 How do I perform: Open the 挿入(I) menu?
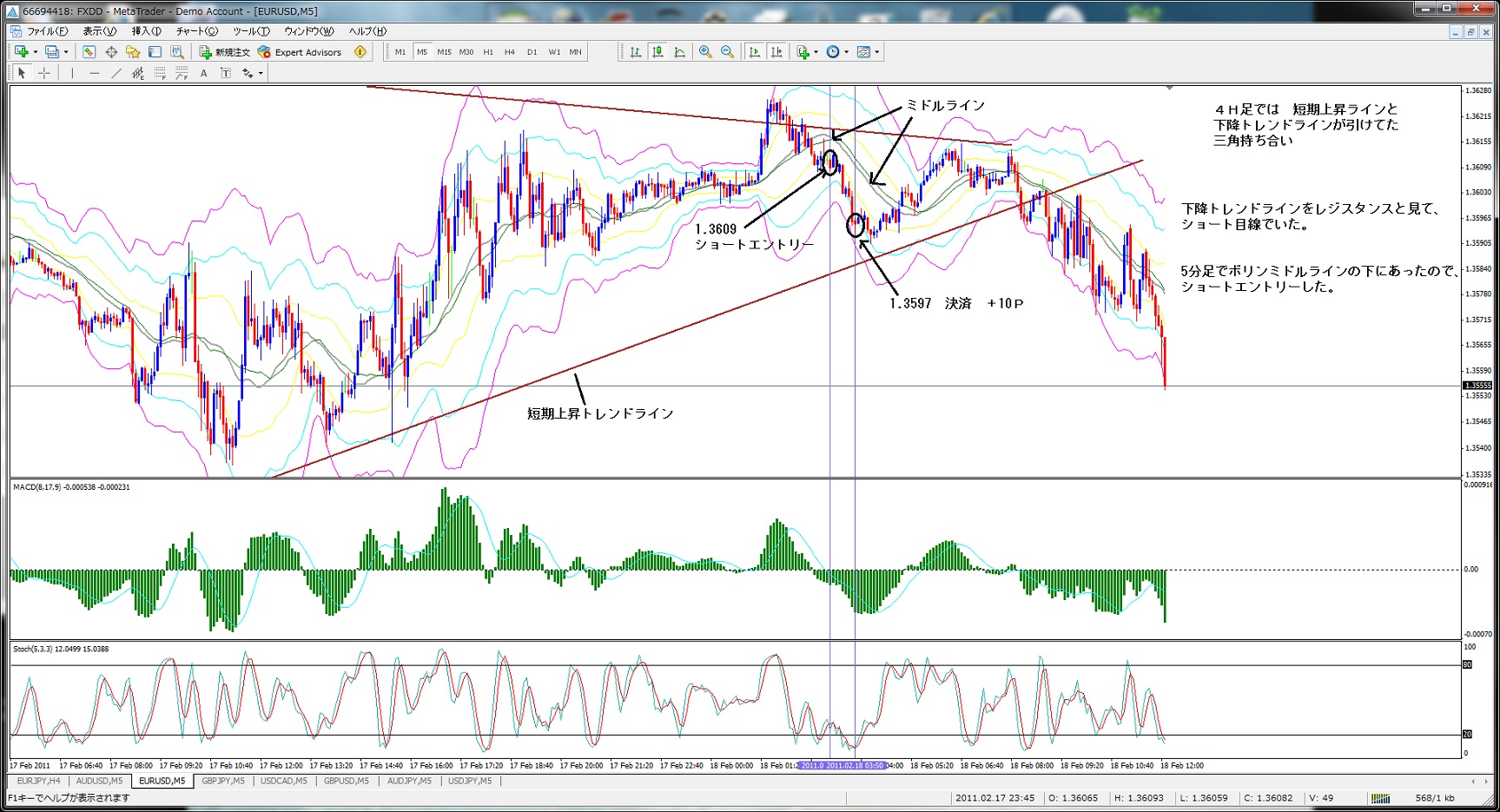(146, 31)
